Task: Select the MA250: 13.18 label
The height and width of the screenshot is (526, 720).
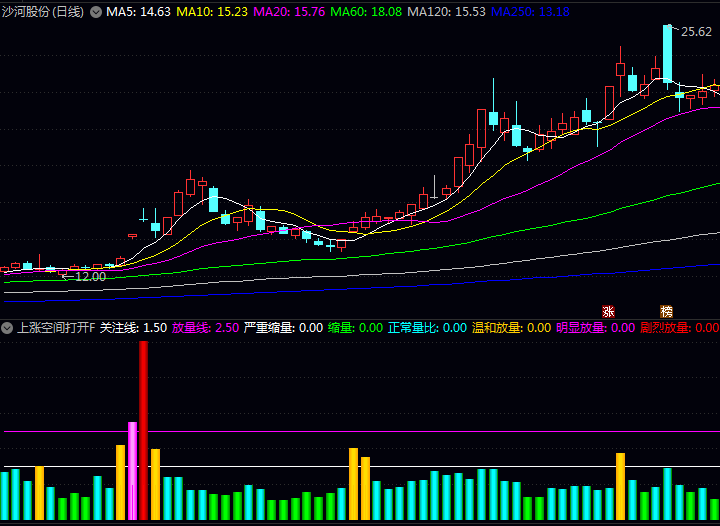Action: [x=530, y=12]
